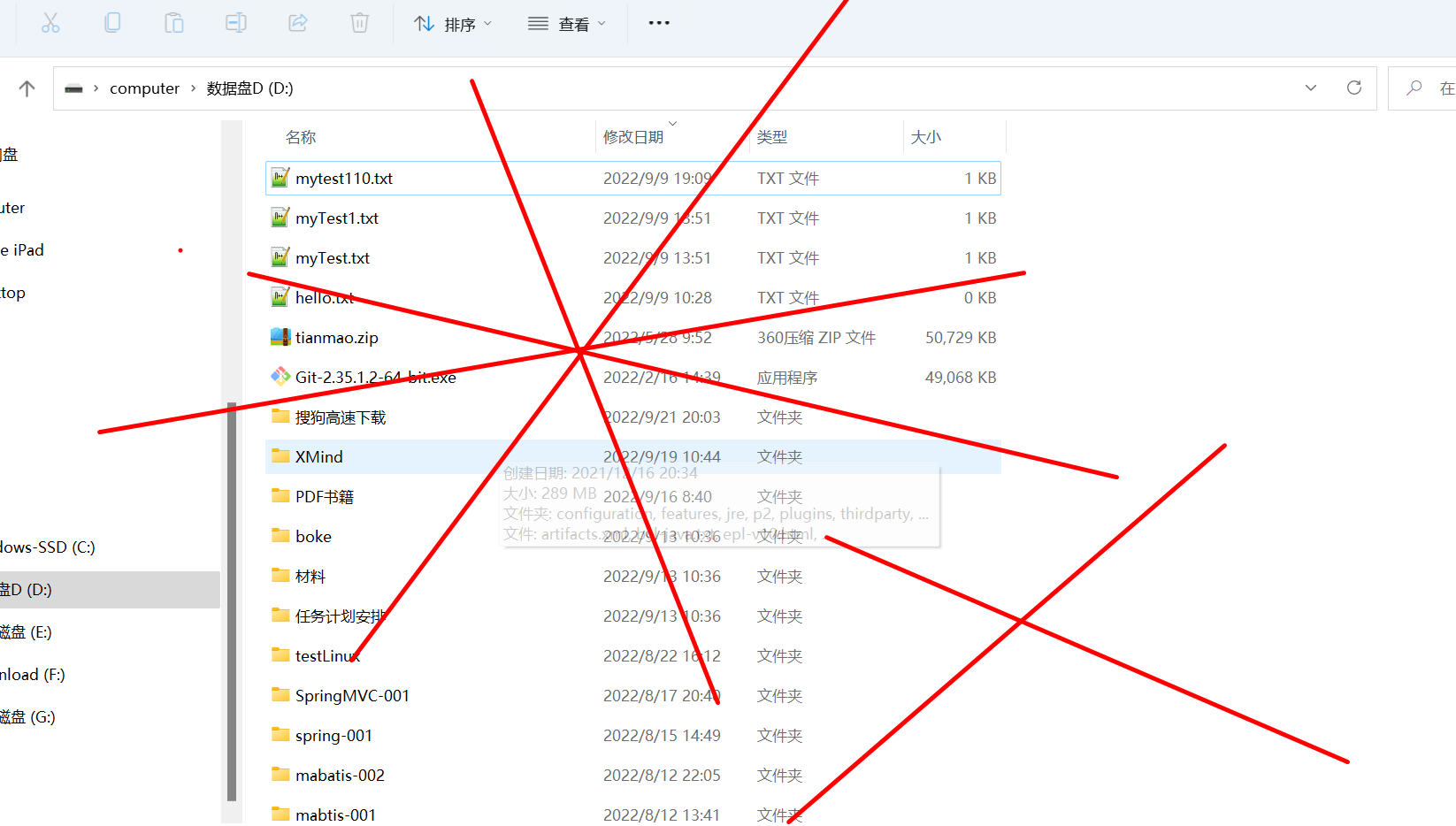Click the up navigation arrow
The image size is (1456, 826).
(x=27, y=88)
